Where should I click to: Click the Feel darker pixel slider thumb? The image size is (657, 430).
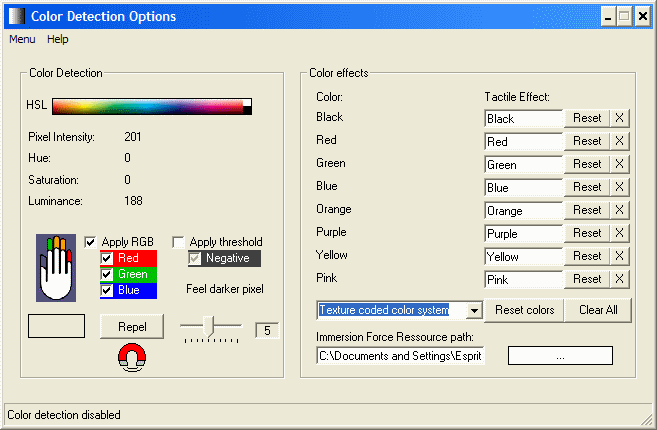(x=208, y=326)
